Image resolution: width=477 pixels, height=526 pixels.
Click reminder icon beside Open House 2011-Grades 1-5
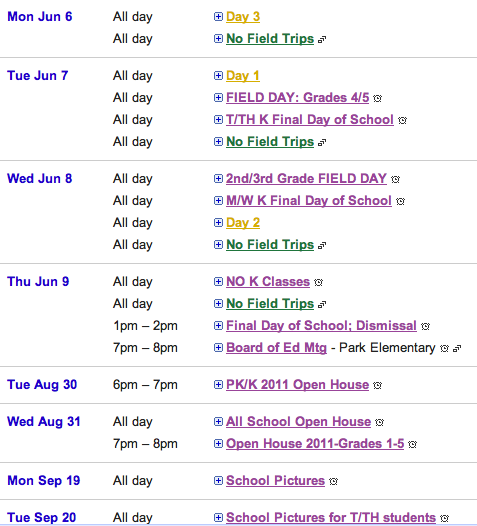(x=412, y=444)
